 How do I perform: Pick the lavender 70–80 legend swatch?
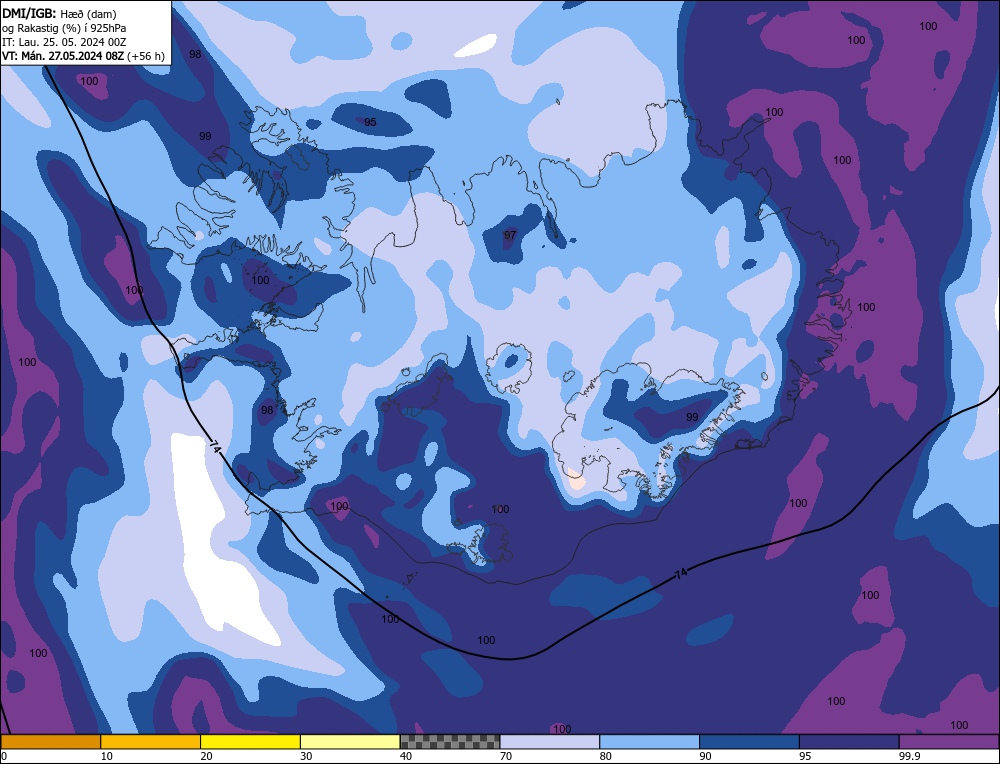click(x=550, y=742)
